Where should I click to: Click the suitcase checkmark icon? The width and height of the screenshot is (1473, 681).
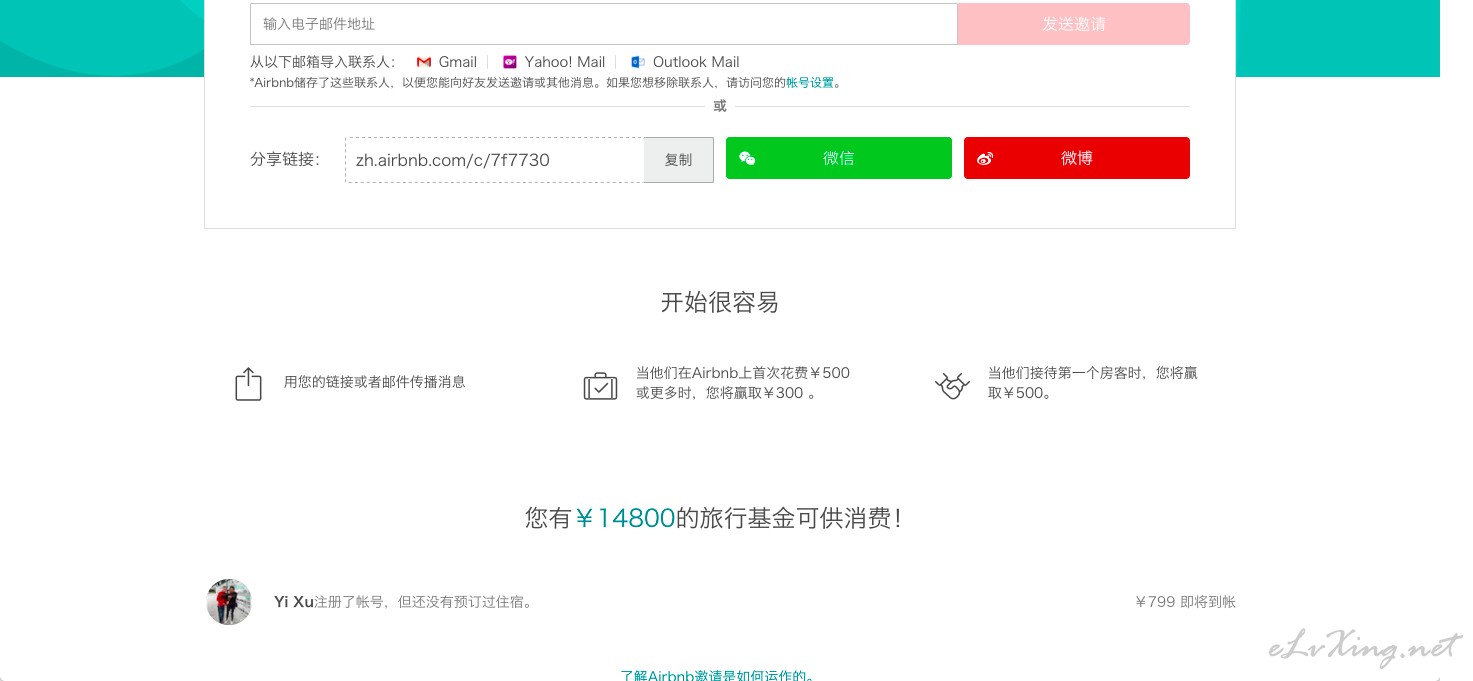point(600,385)
